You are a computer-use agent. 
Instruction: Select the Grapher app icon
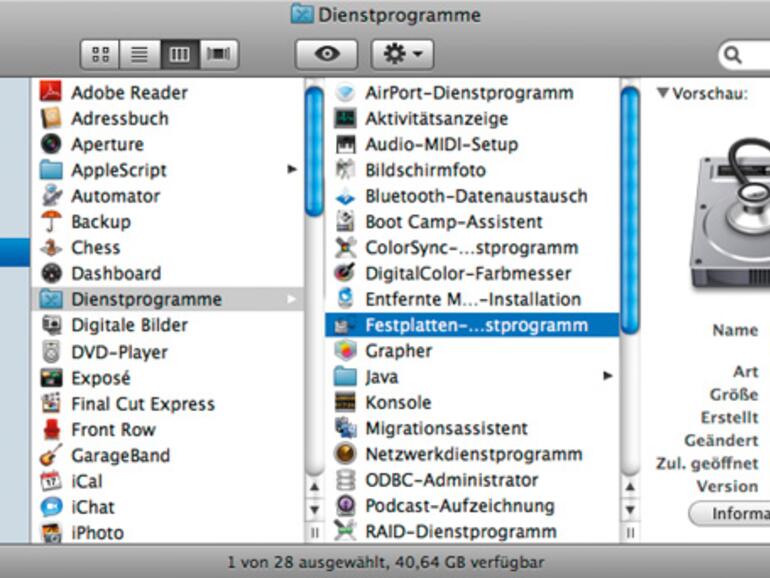345,351
